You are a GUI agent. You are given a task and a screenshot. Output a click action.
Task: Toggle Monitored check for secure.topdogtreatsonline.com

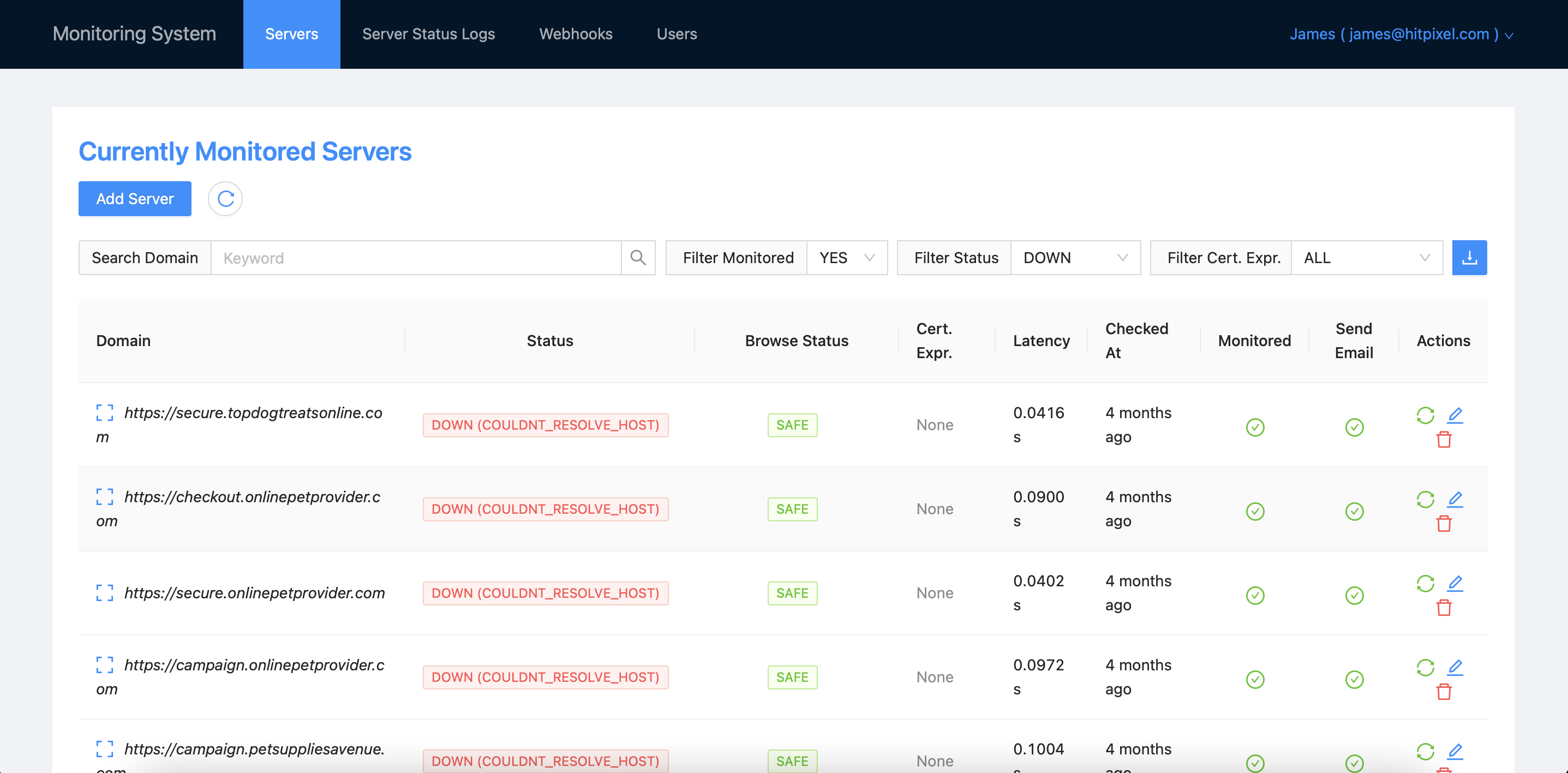tap(1255, 427)
